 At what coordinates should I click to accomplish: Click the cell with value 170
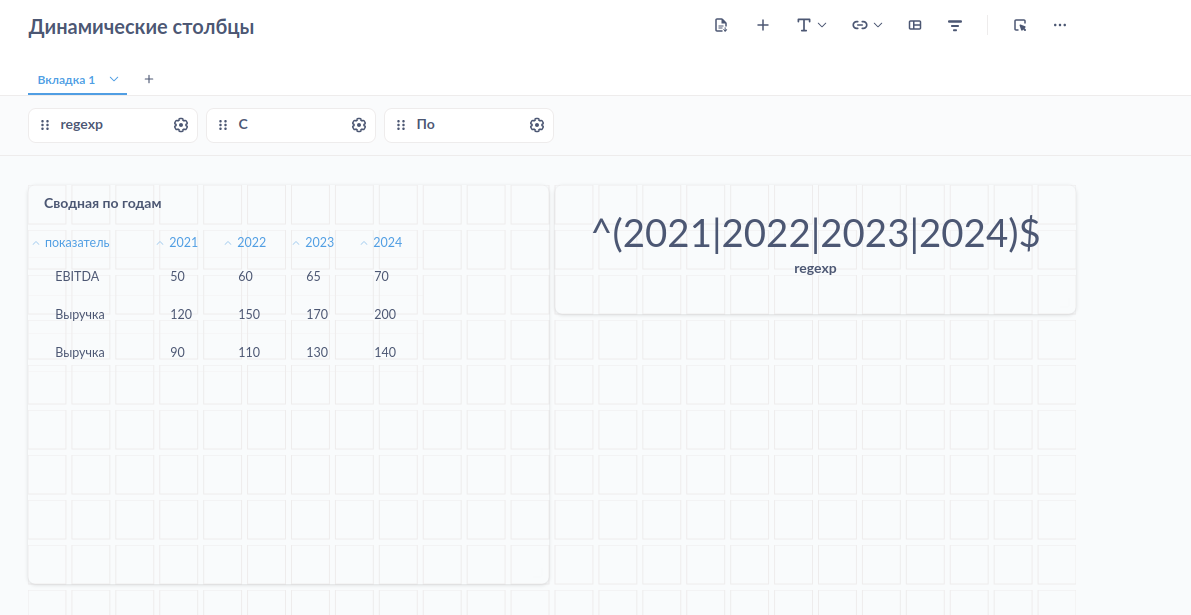(x=317, y=314)
